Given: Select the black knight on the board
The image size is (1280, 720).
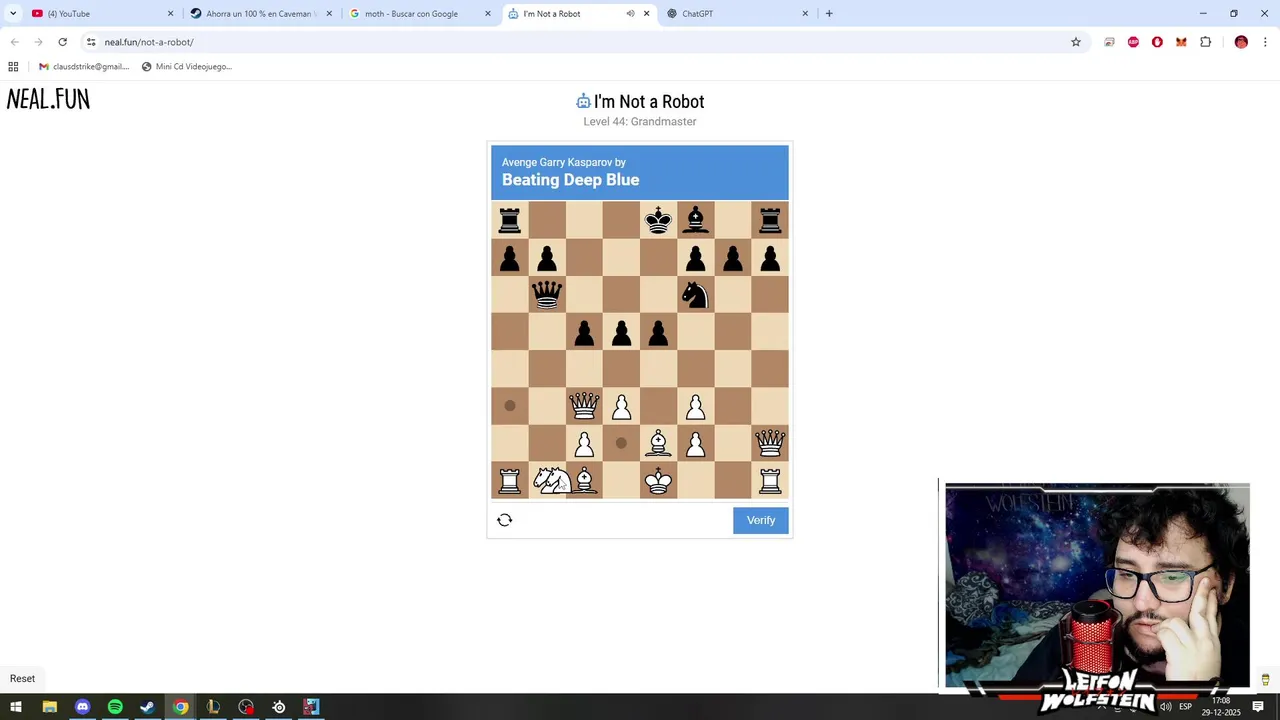Looking at the screenshot, I should tap(695, 295).
